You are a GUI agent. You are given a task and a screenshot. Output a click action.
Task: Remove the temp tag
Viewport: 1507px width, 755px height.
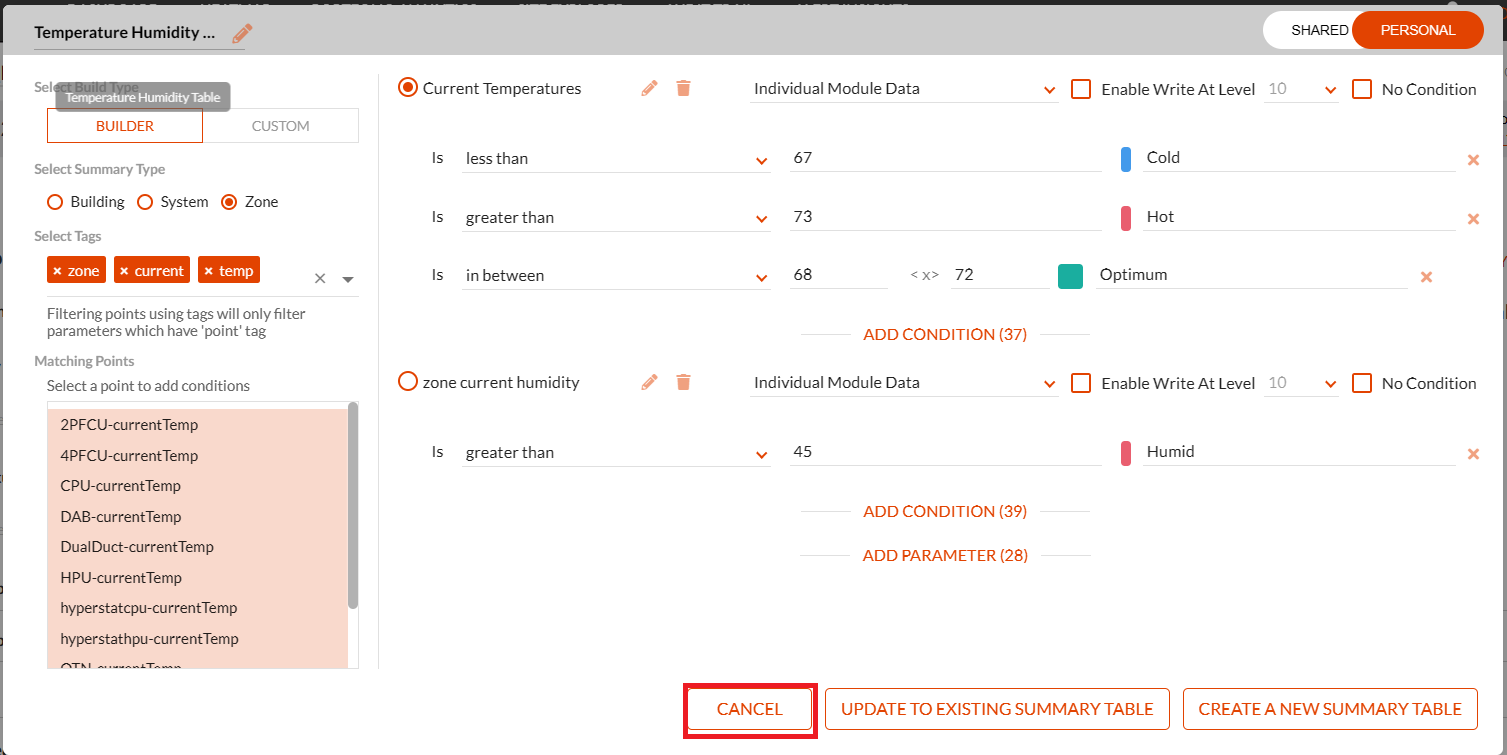[208, 271]
